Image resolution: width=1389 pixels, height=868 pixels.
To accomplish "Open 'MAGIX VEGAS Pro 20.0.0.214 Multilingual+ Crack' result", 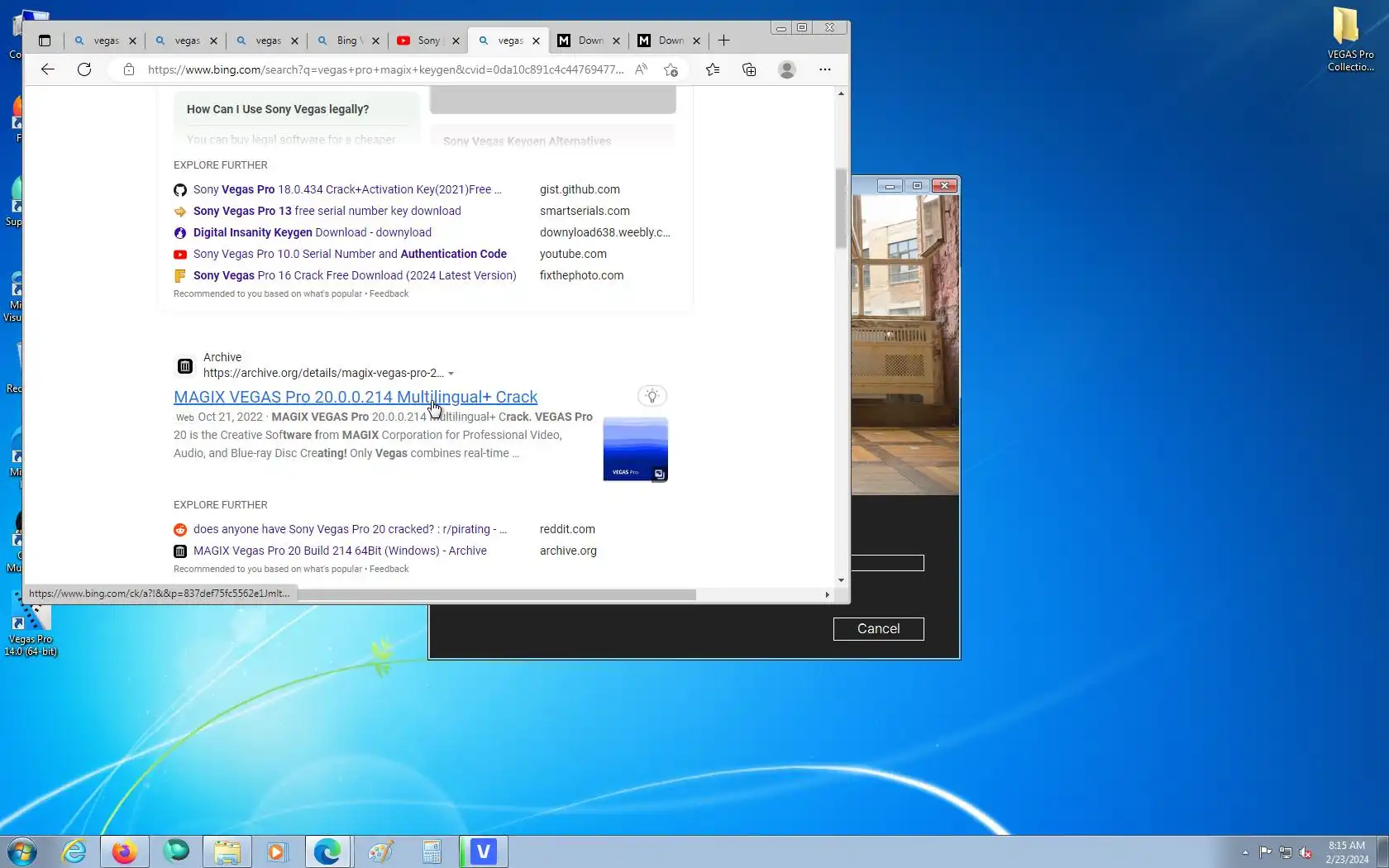I will 356,397.
